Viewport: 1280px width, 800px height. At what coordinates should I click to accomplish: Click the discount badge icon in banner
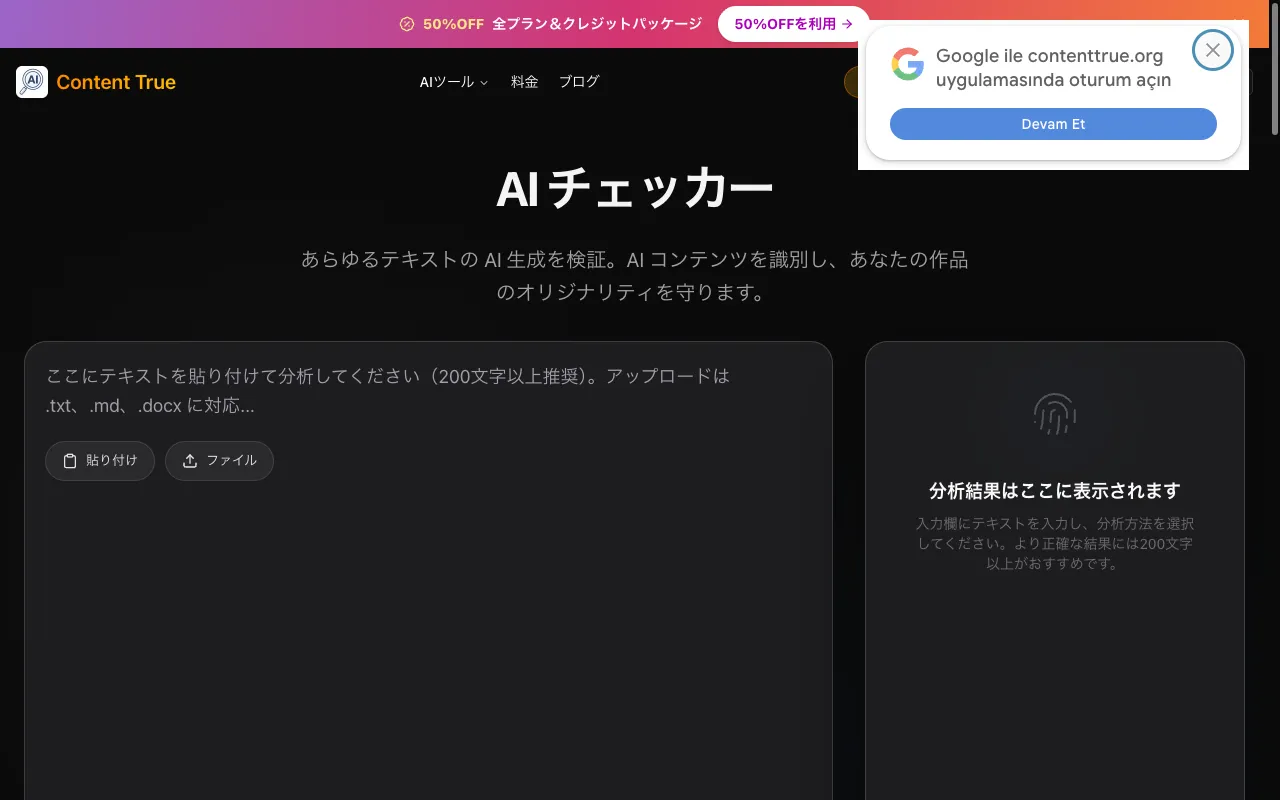click(407, 24)
